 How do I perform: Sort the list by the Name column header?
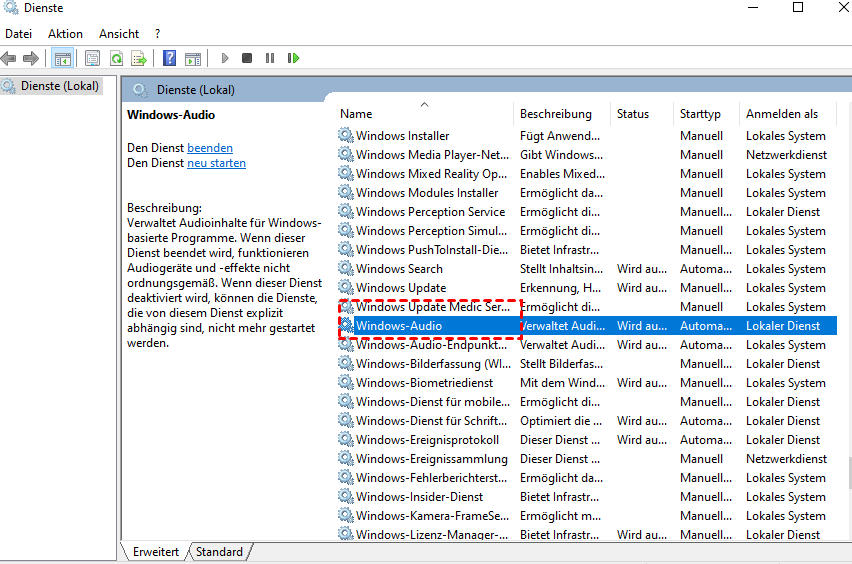click(356, 114)
